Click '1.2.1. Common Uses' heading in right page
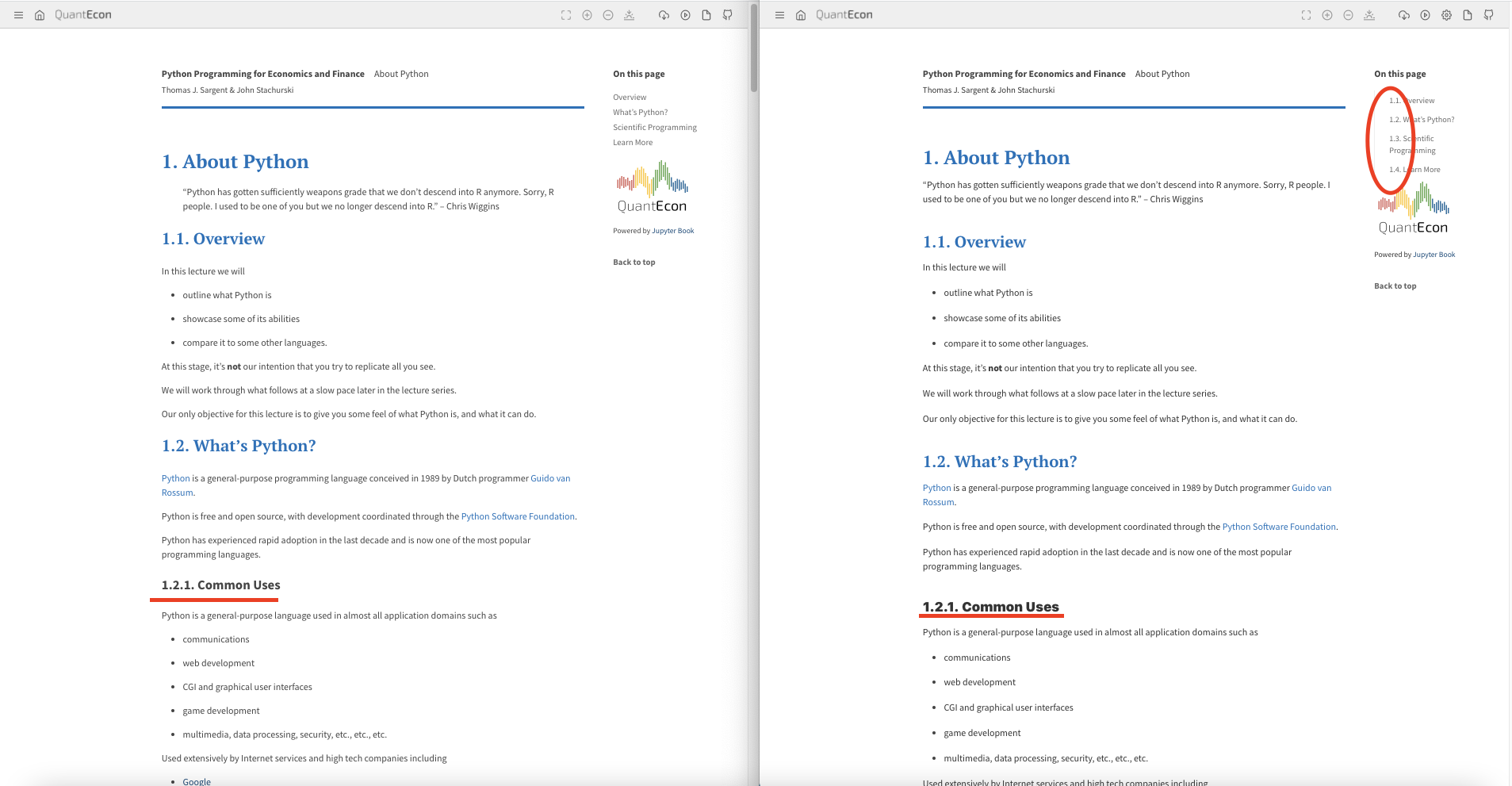This screenshot has height=786, width=1512. click(x=991, y=607)
